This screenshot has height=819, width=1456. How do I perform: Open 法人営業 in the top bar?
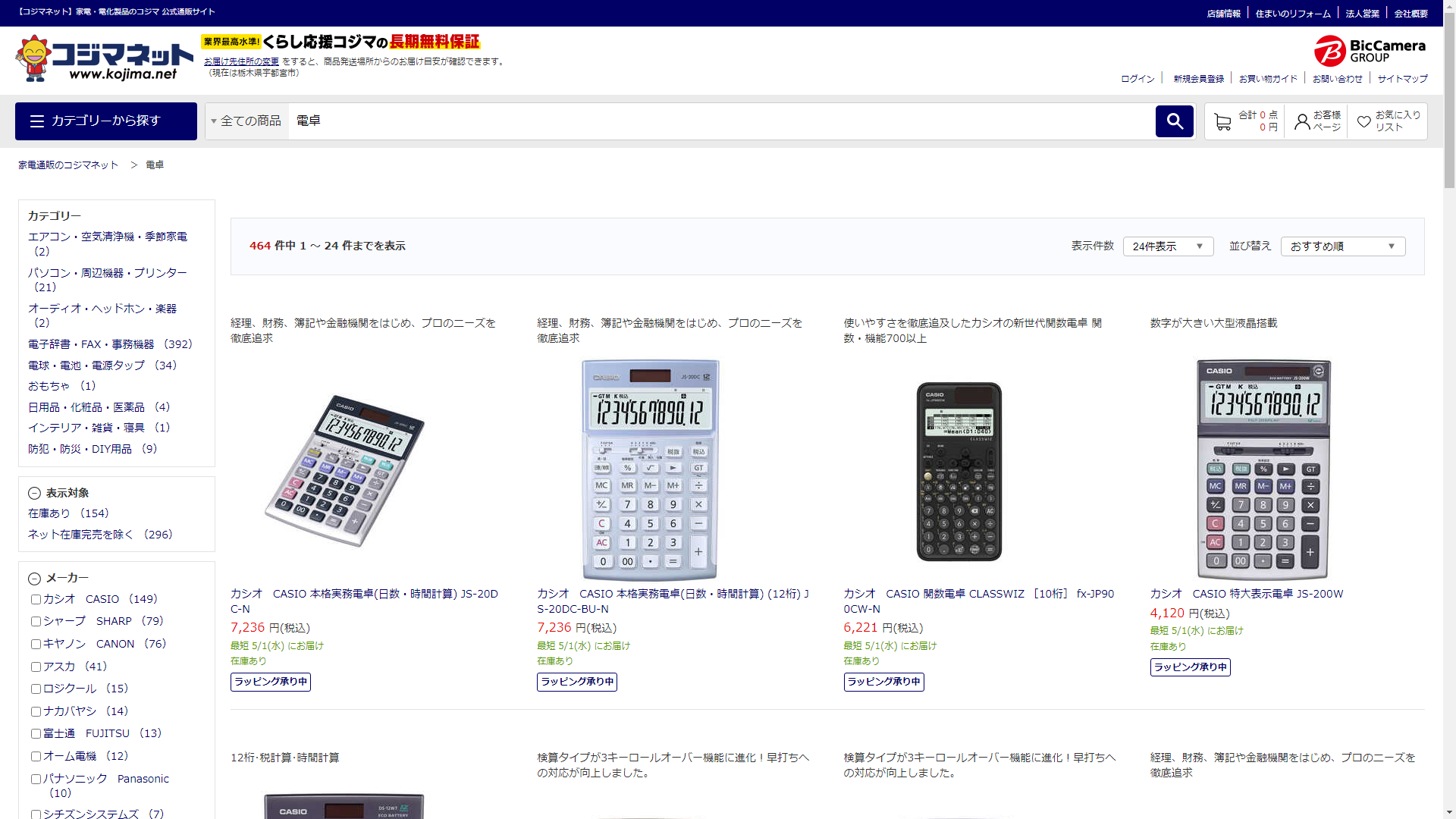[1362, 14]
